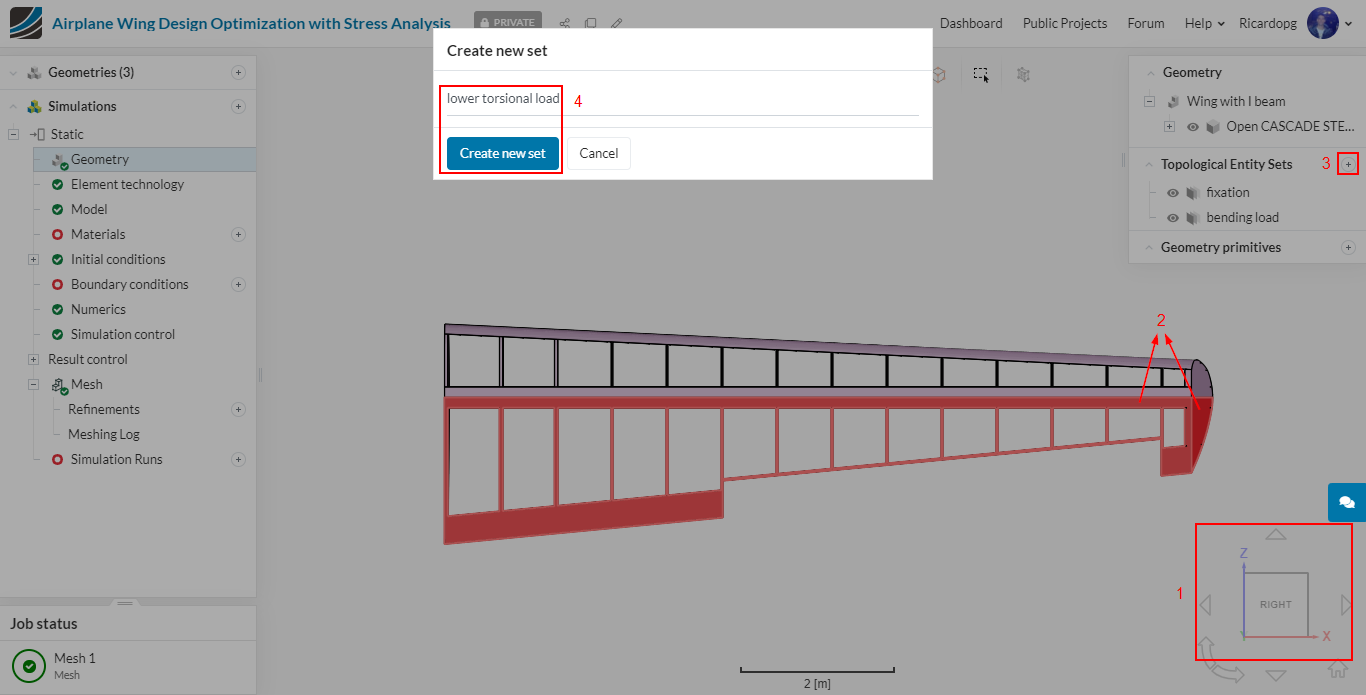Rotate view down with bottom arrow
1366x695 pixels.
click(1276, 675)
